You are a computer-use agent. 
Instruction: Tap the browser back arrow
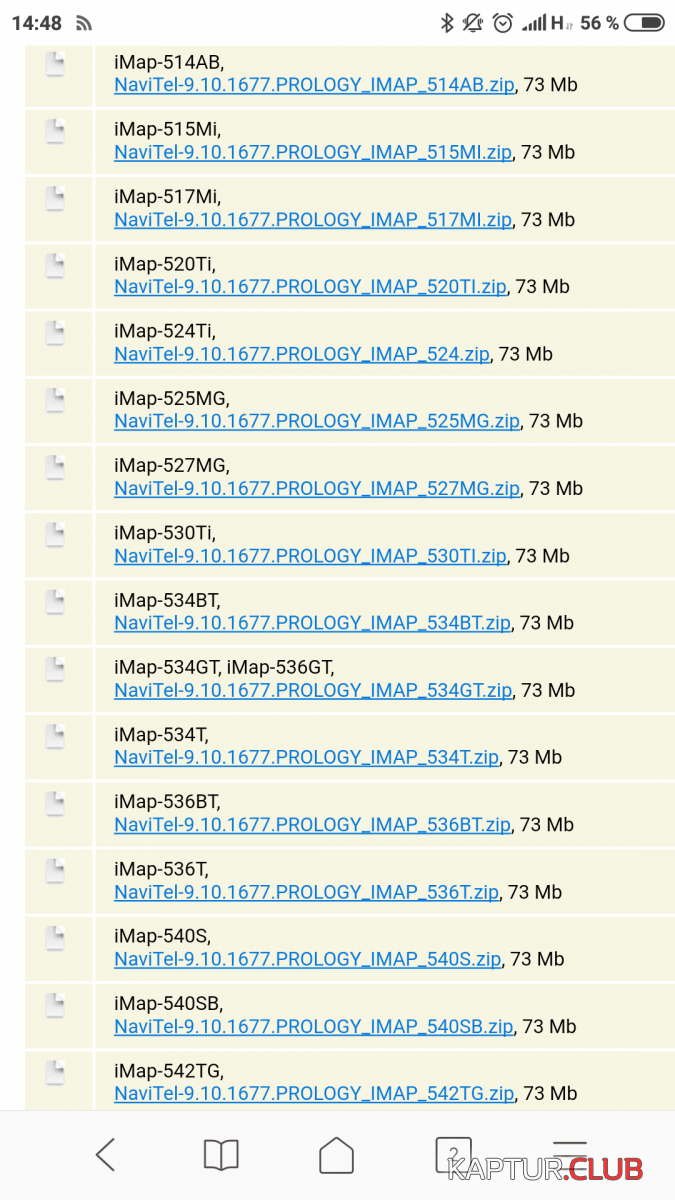point(105,1155)
